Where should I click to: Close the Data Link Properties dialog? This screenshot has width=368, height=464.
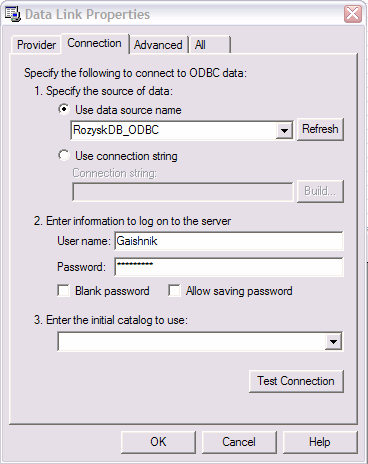[353, 14]
